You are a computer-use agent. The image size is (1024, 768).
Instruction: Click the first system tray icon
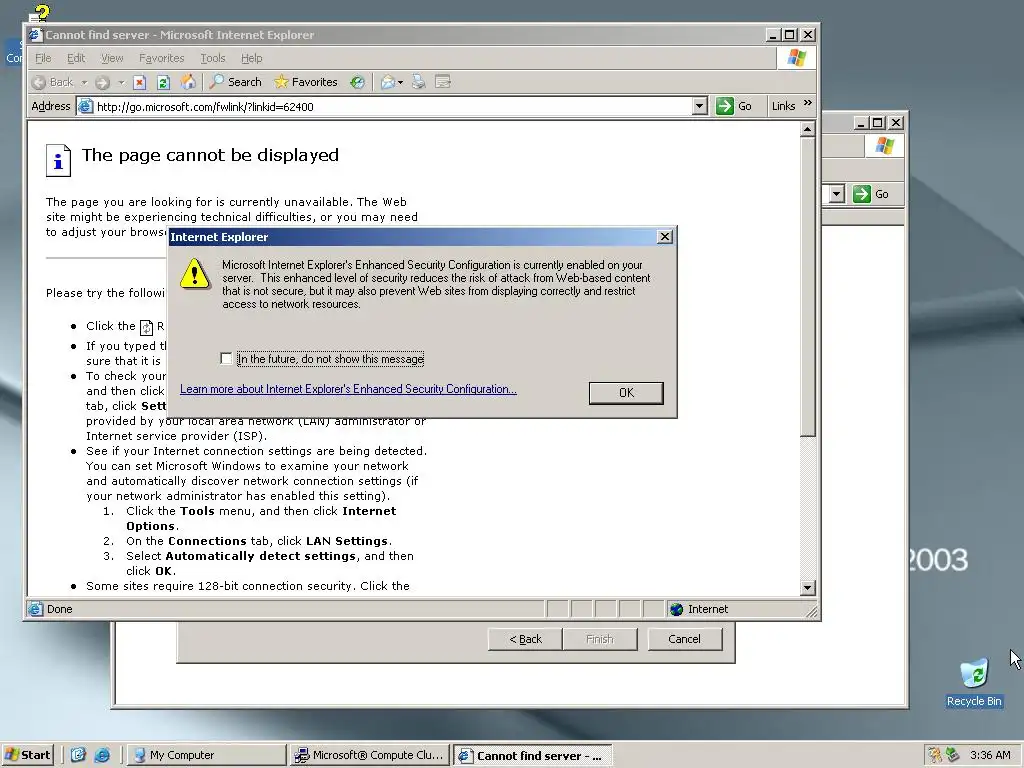(935, 755)
